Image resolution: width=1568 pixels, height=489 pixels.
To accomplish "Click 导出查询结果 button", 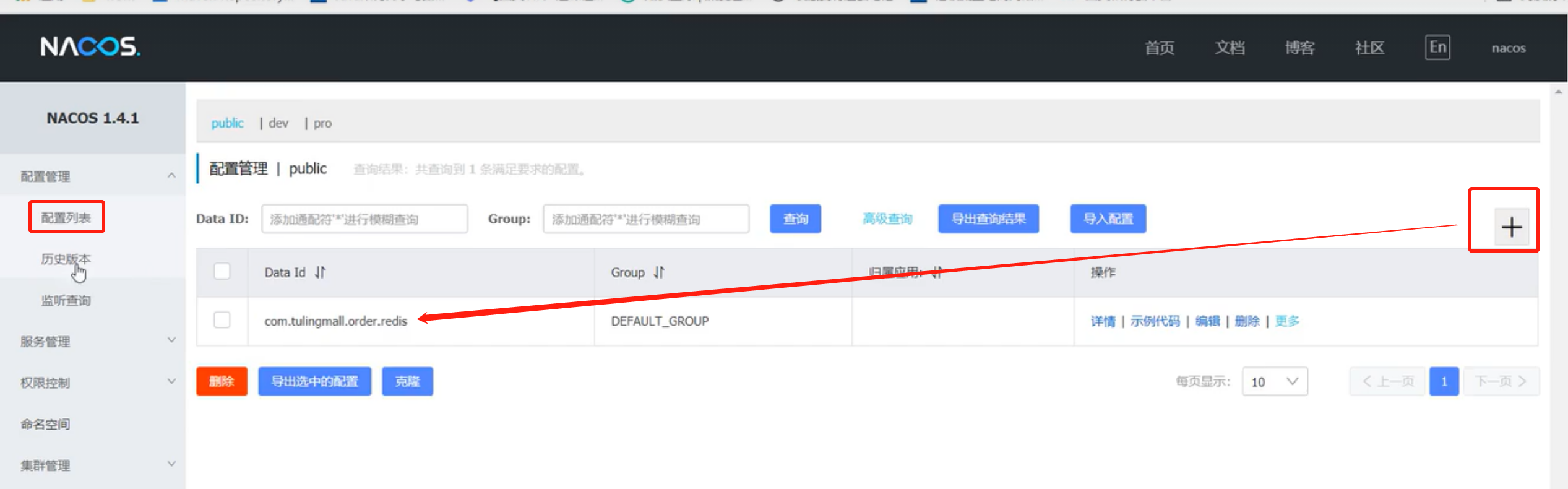I will tap(988, 219).
